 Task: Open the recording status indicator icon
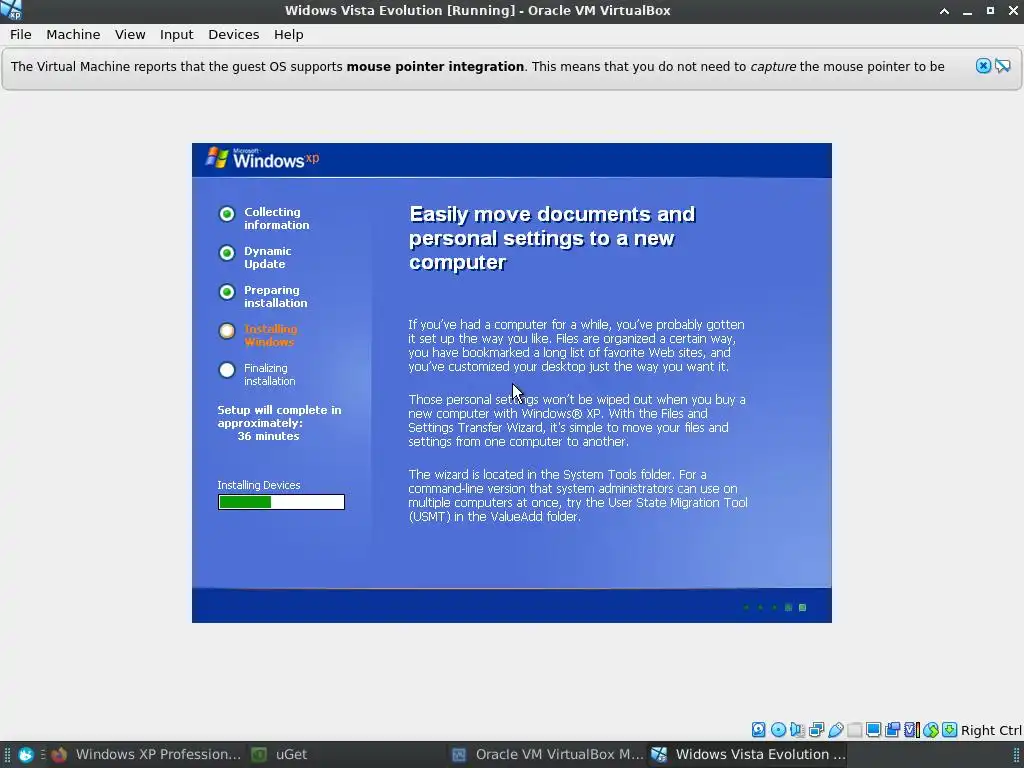click(x=892, y=729)
